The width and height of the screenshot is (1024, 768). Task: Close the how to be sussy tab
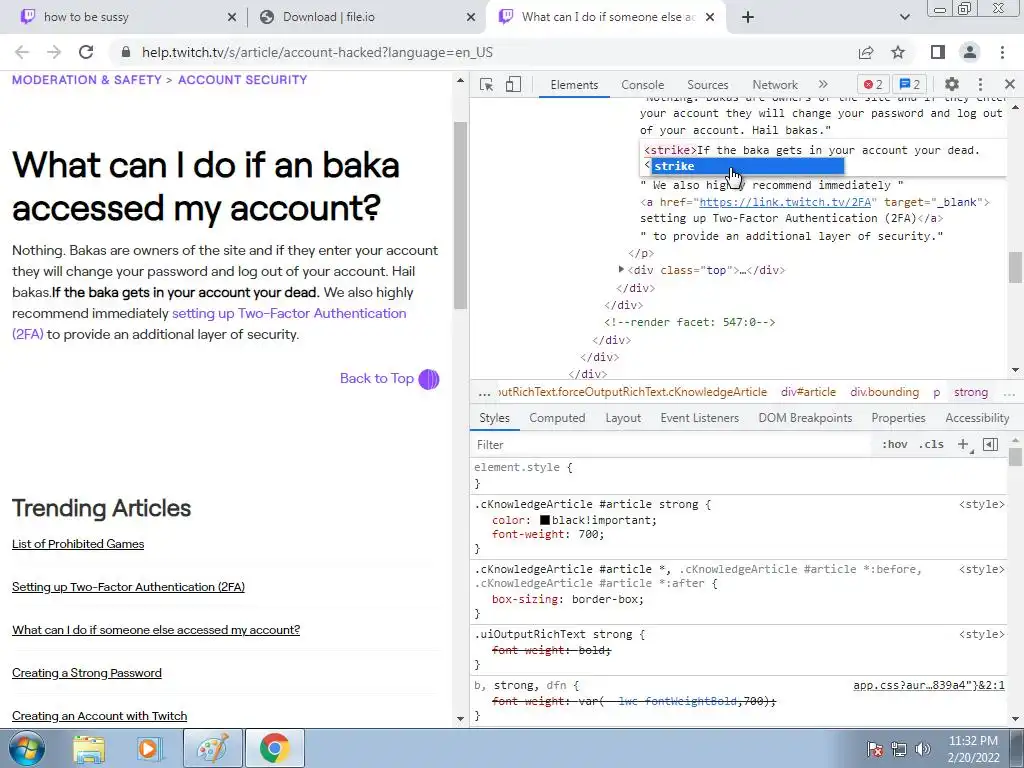coord(231,18)
